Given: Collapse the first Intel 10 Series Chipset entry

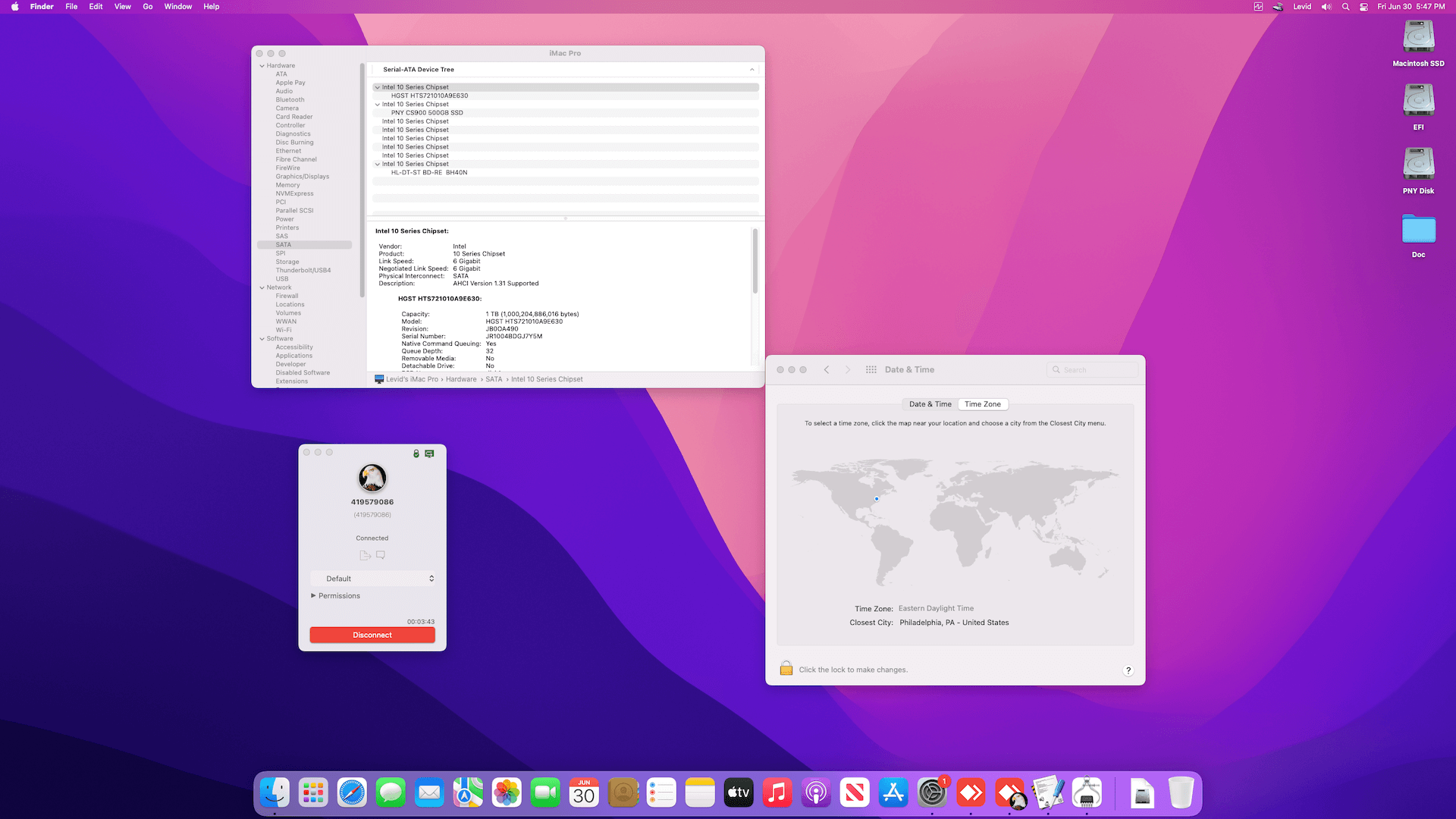Looking at the screenshot, I should pyautogui.click(x=377, y=87).
